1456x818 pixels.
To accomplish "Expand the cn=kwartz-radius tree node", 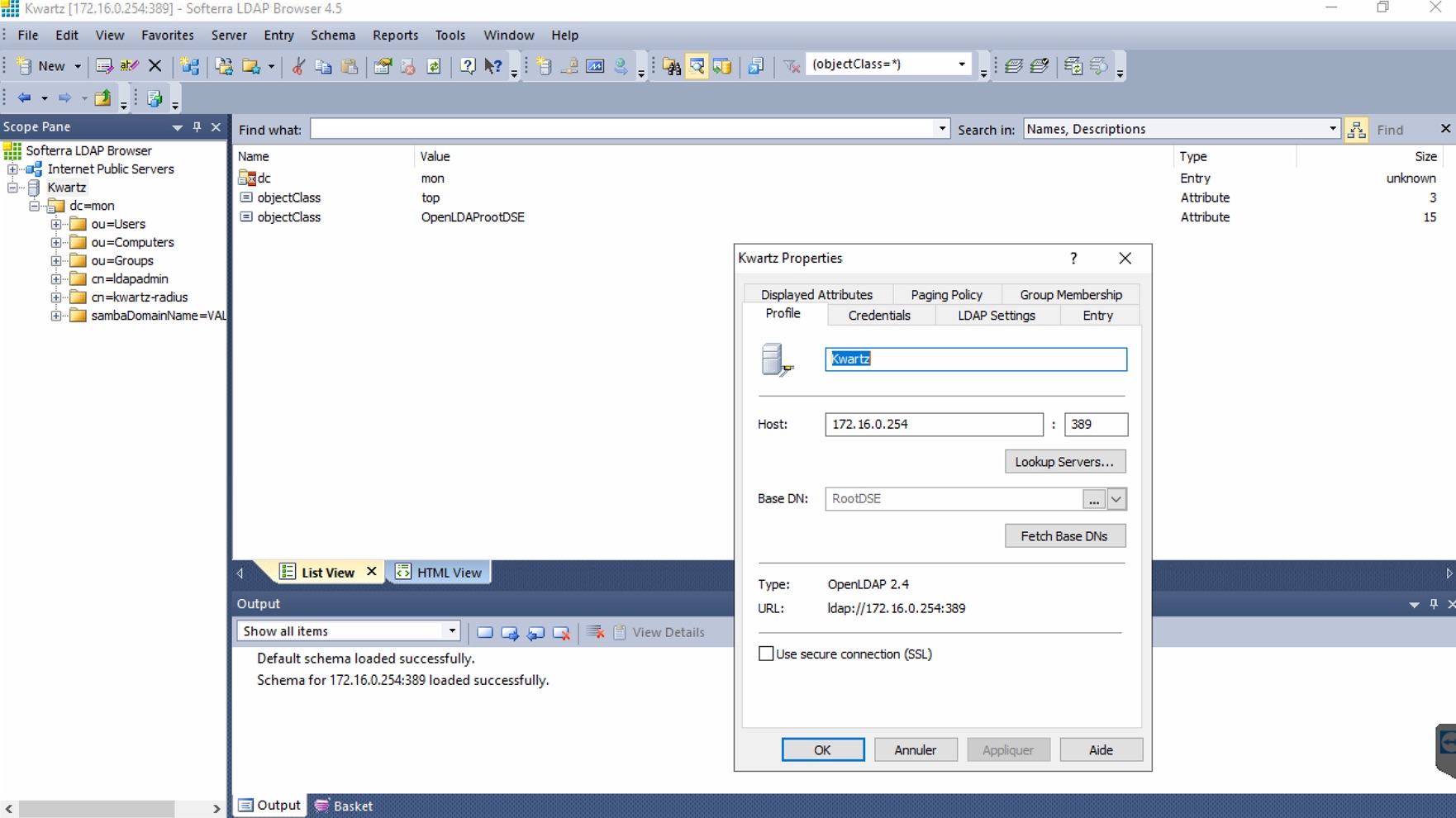I will click(x=56, y=297).
